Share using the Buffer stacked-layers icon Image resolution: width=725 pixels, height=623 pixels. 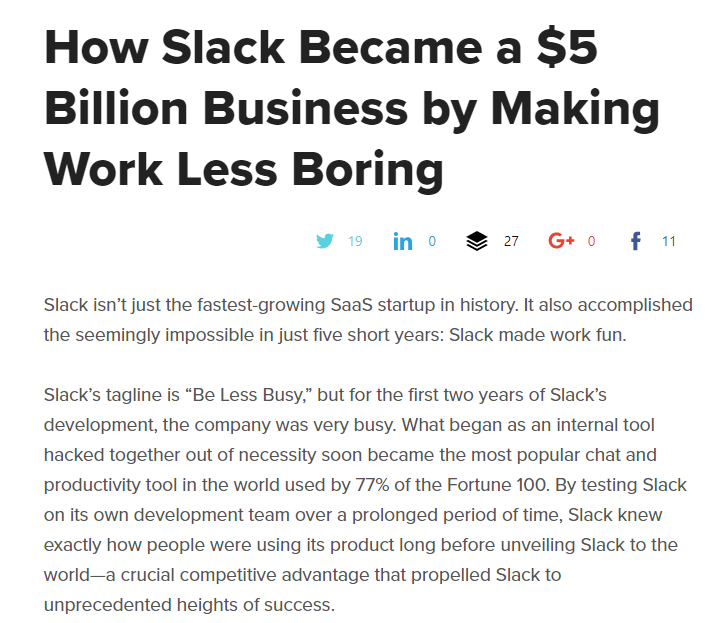point(477,241)
